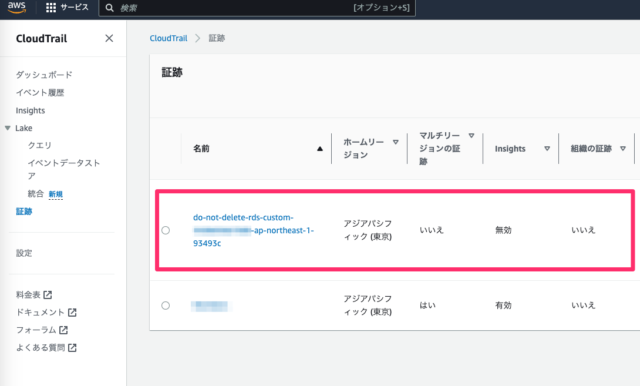Click the external-link icon beside ドキュメント
Image resolution: width=640 pixels, height=386 pixels.
pyautogui.click(x=72, y=312)
